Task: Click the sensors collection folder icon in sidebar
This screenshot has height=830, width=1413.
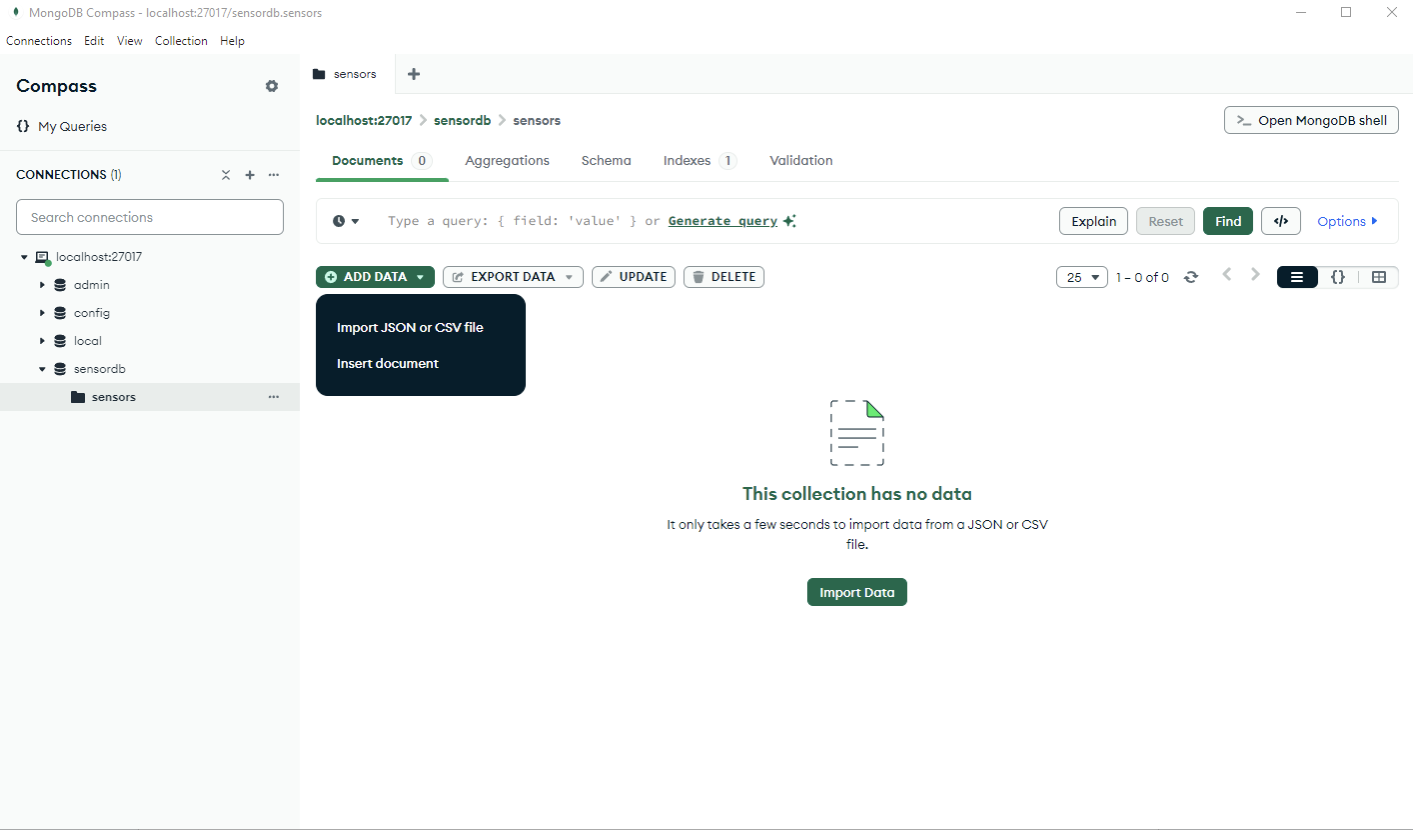Action: [x=78, y=397]
